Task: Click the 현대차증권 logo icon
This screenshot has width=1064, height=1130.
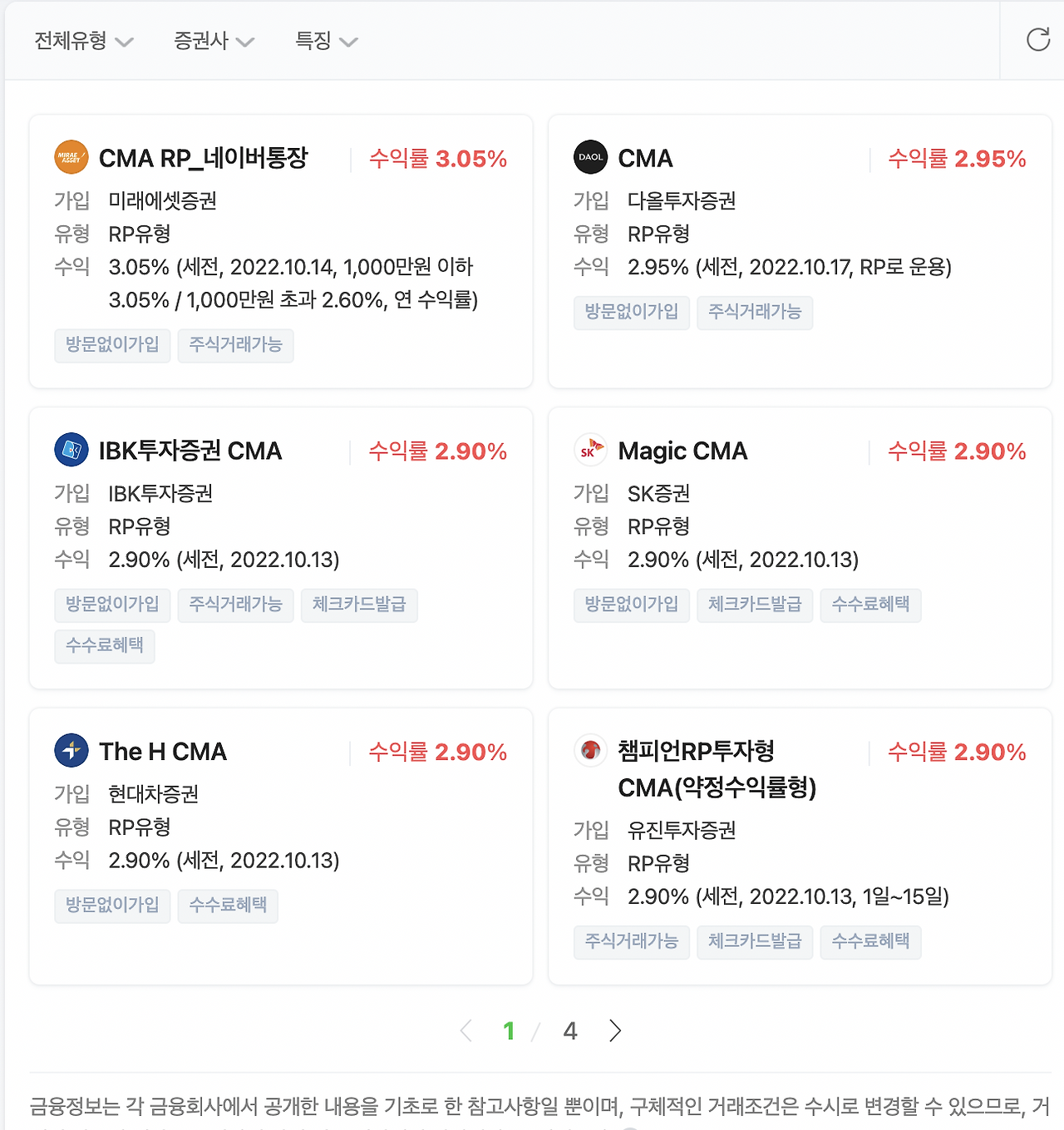Action: pyautogui.click(x=71, y=751)
